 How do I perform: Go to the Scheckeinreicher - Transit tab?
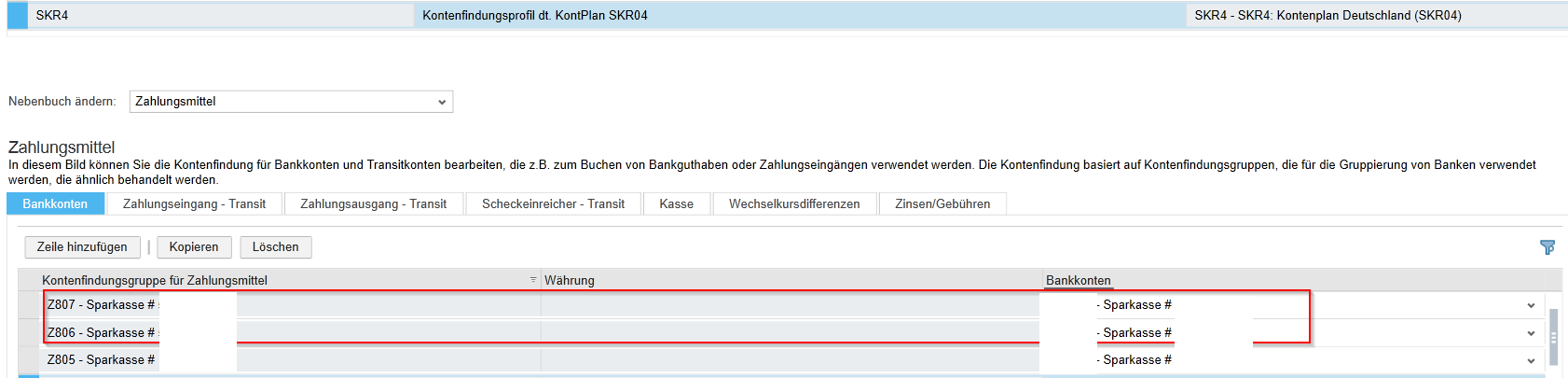(553, 203)
